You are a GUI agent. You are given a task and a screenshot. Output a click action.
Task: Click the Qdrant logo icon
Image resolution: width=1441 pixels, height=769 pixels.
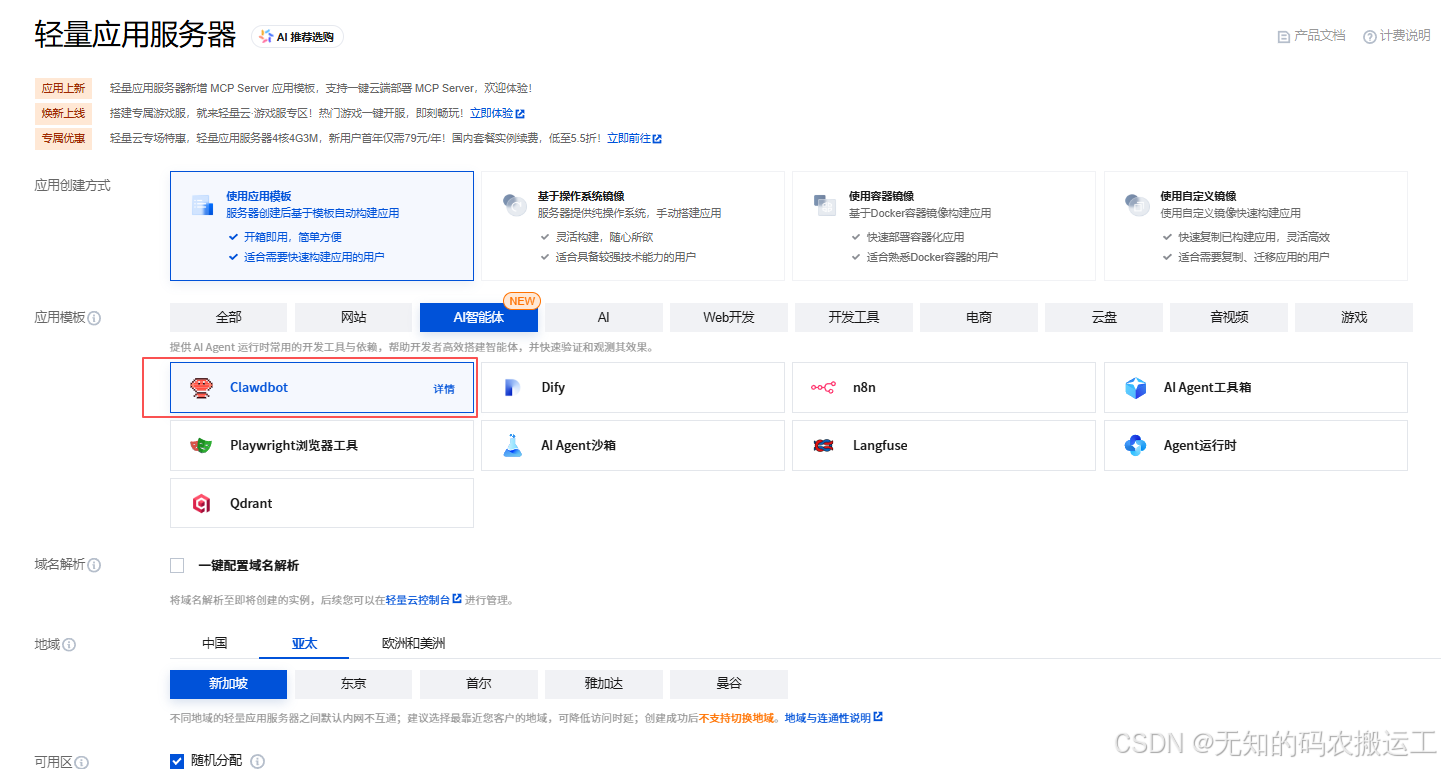(x=202, y=504)
